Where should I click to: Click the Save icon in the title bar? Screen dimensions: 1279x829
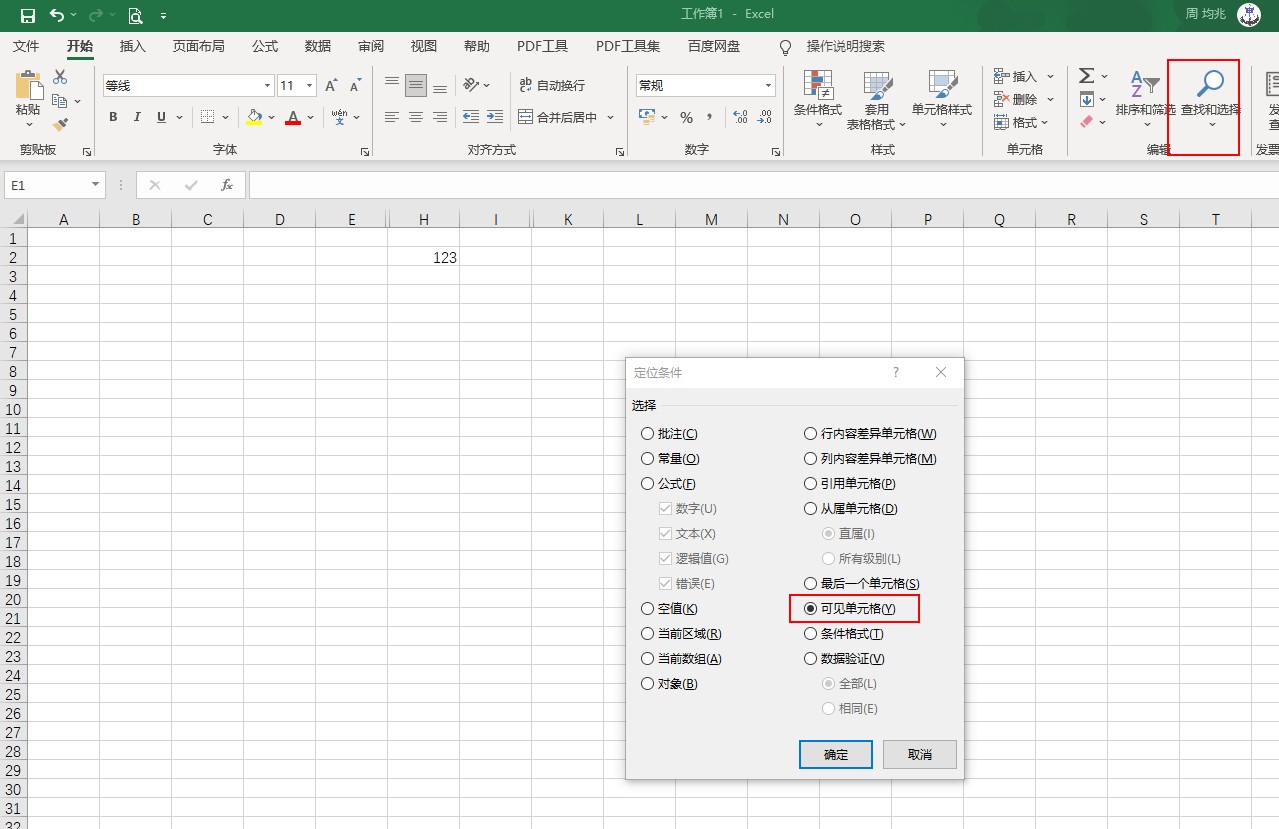tap(28, 15)
